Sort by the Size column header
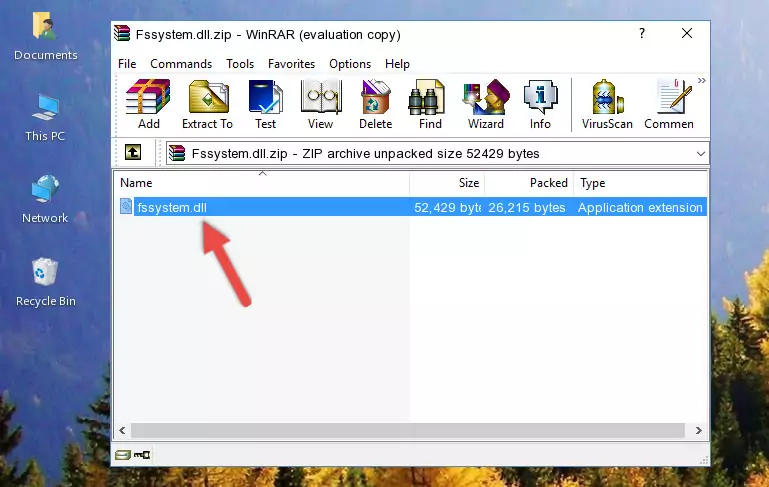769x487 pixels. [x=447, y=183]
